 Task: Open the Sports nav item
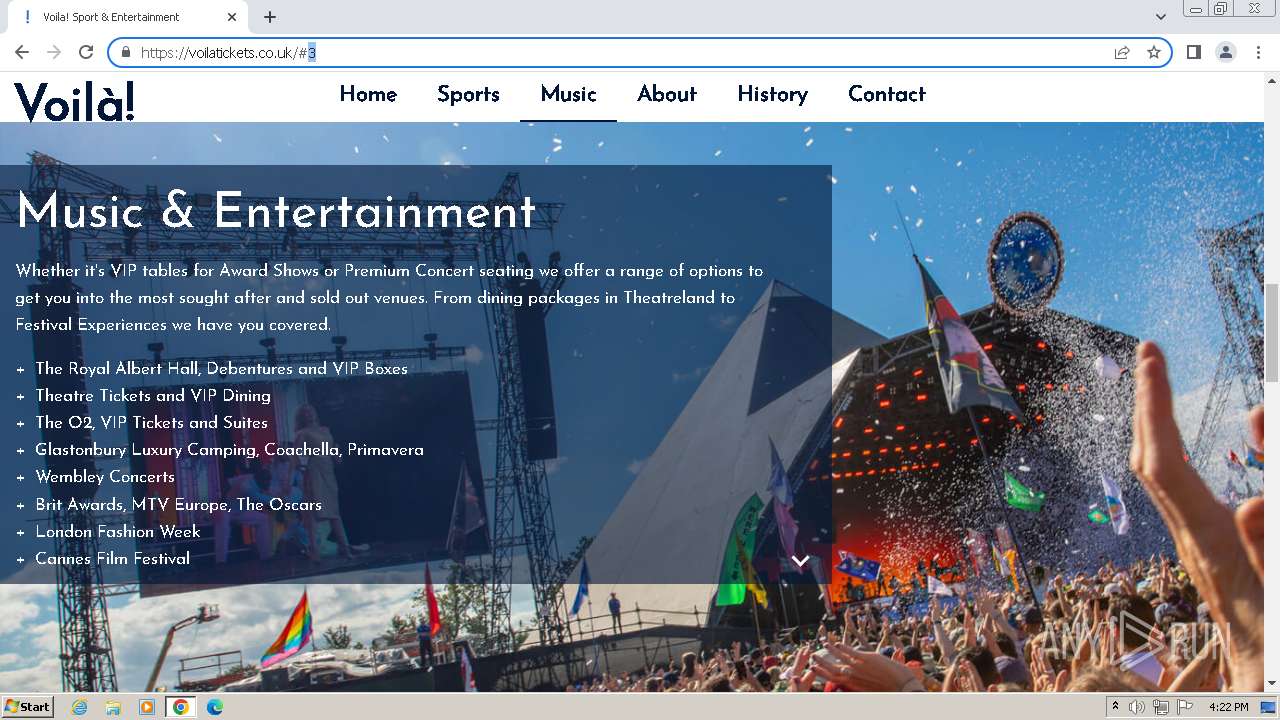(468, 94)
